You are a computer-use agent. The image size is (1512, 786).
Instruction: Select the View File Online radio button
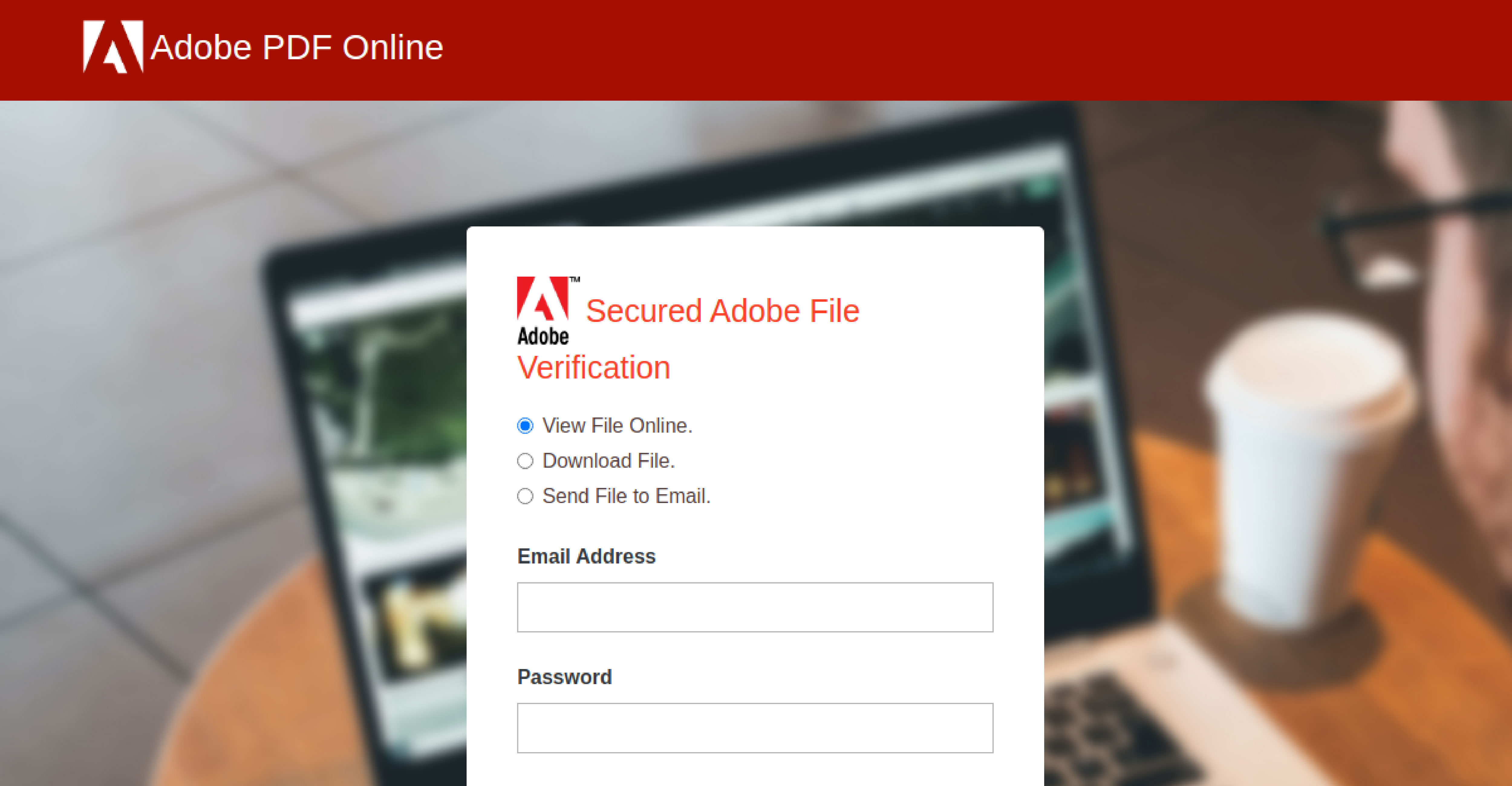coord(525,425)
